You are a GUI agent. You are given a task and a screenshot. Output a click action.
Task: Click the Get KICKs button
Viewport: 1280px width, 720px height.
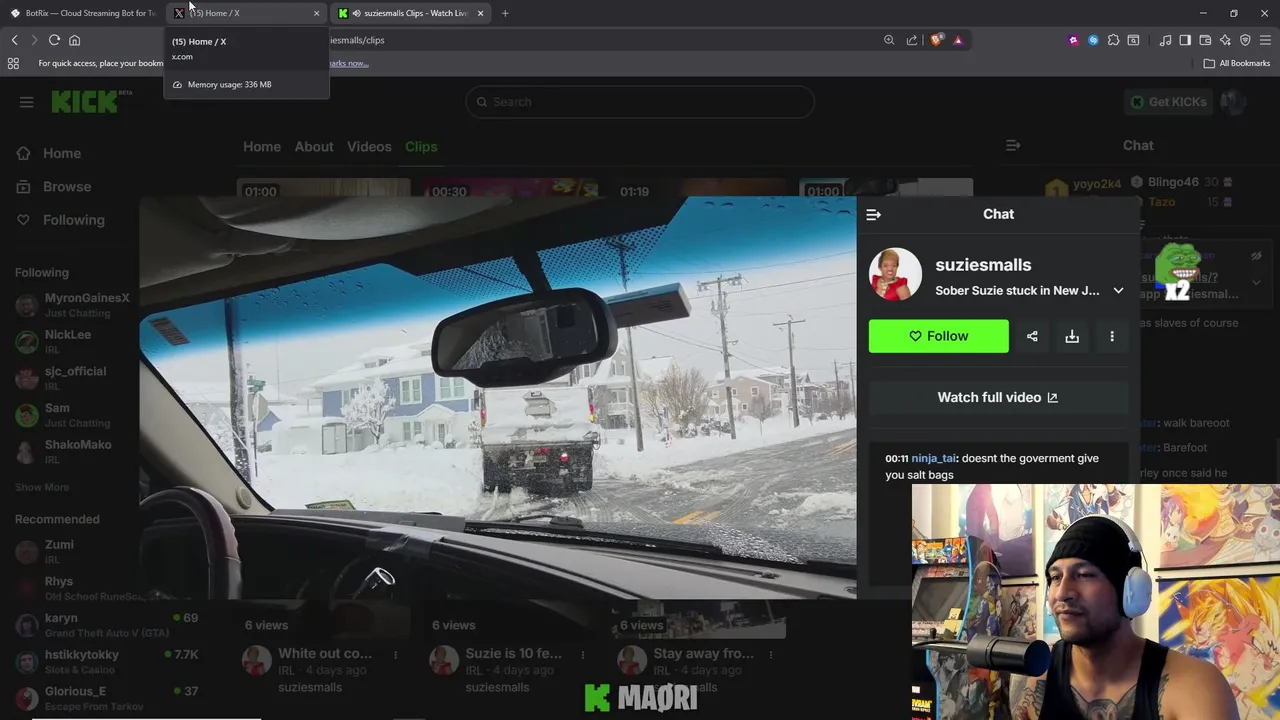[x=1168, y=102]
